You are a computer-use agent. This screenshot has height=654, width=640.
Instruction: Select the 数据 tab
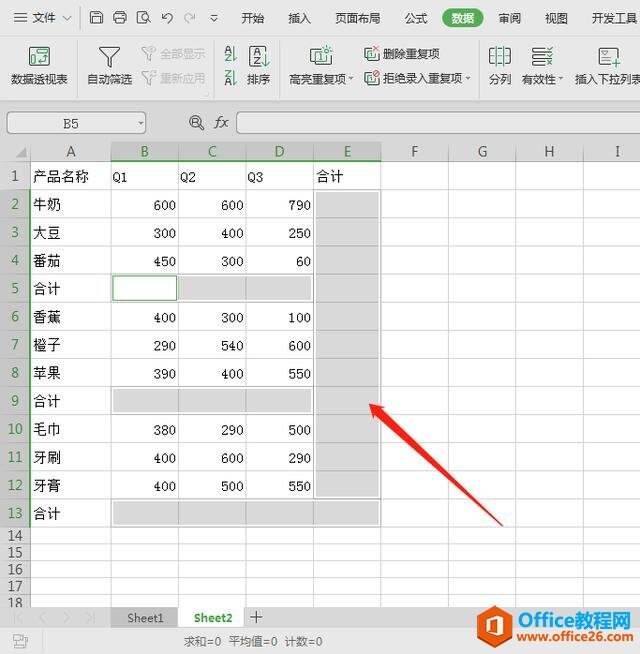tap(463, 18)
